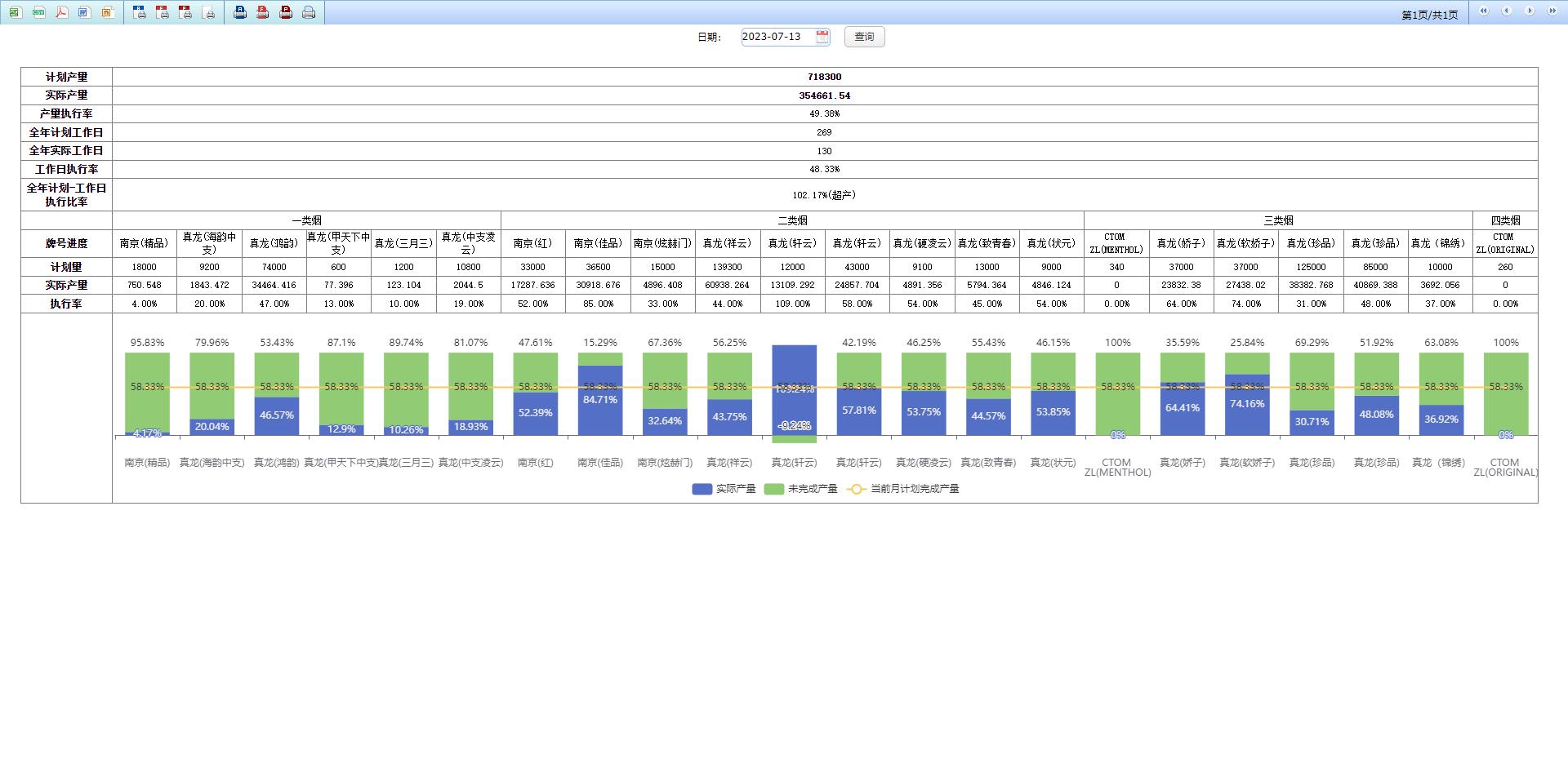This screenshot has height=768, width=1568.
Task: Click the blue 46.57% bar for 真龙(鸿韵)
Action: coord(277,416)
